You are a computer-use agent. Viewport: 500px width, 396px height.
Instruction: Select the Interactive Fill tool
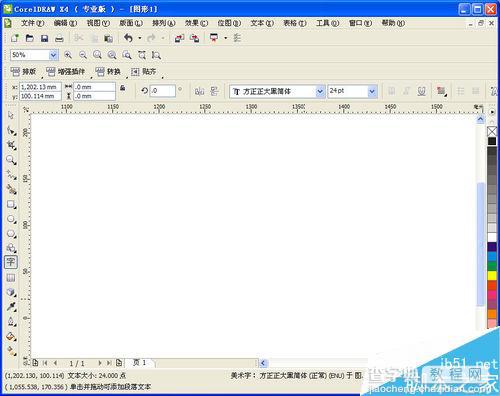11,351
